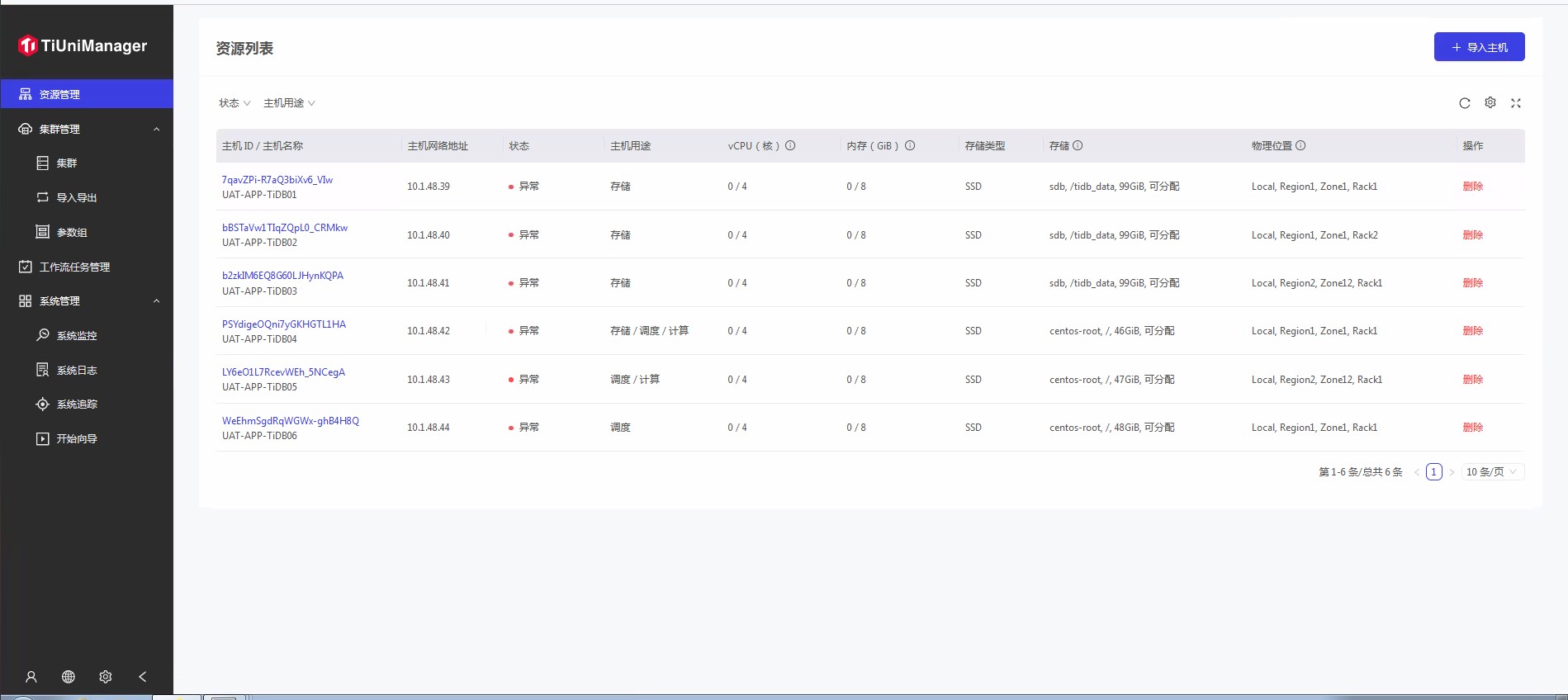
Task: Go to 系统监控 menu item
Action: [77, 336]
